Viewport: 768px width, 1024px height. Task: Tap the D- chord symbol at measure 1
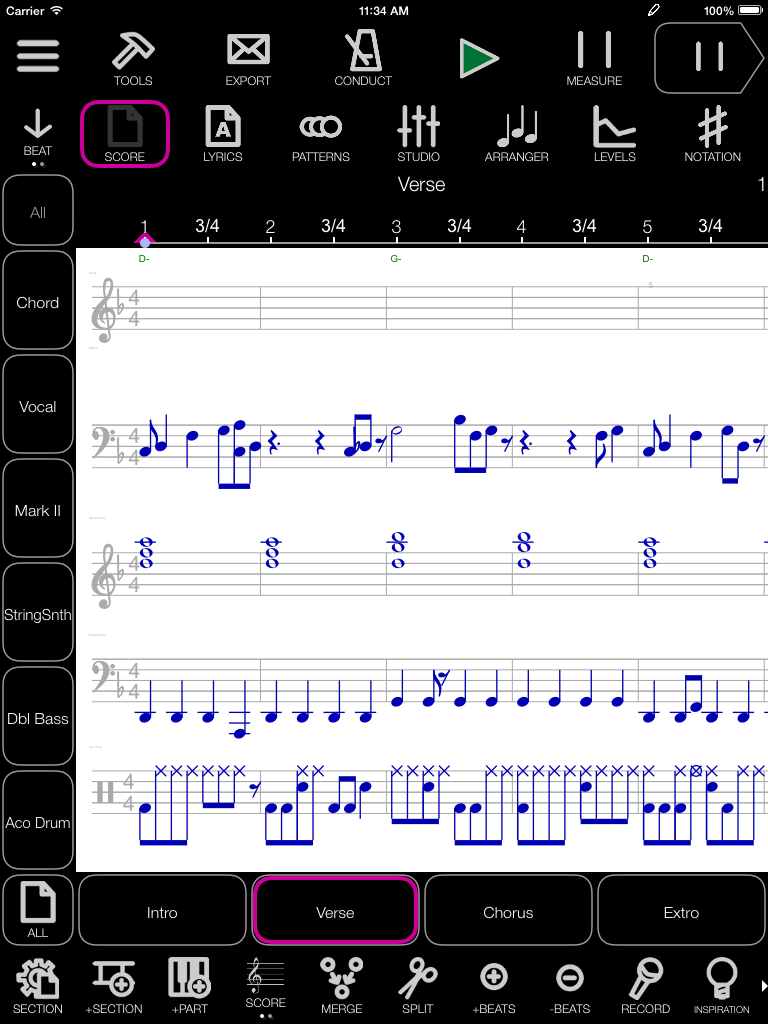pyautogui.click(x=144, y=259)
